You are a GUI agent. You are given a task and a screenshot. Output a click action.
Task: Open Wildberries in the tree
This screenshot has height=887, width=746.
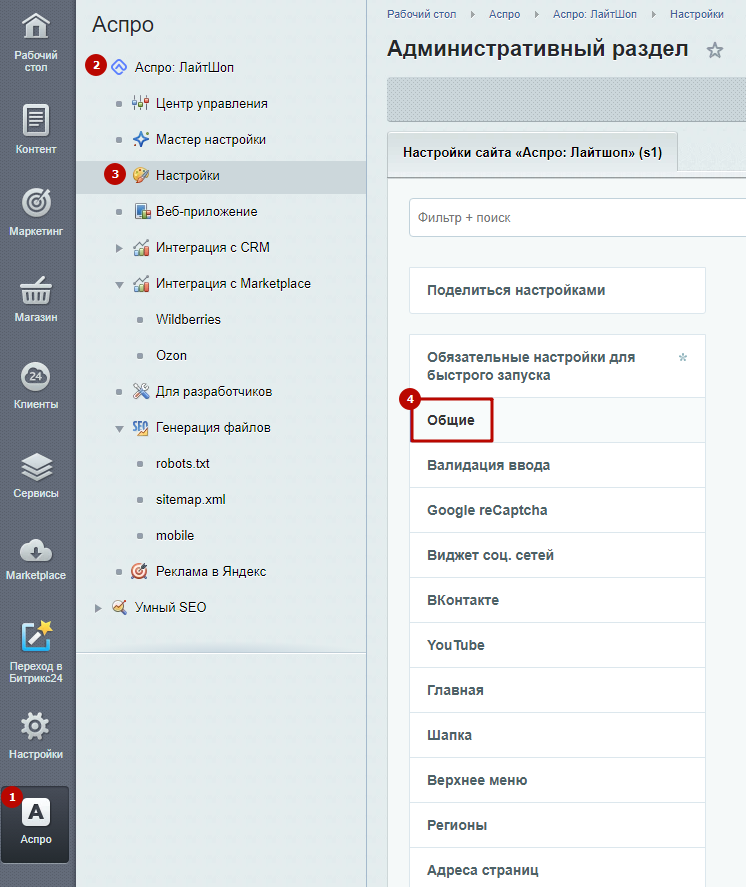188,320
